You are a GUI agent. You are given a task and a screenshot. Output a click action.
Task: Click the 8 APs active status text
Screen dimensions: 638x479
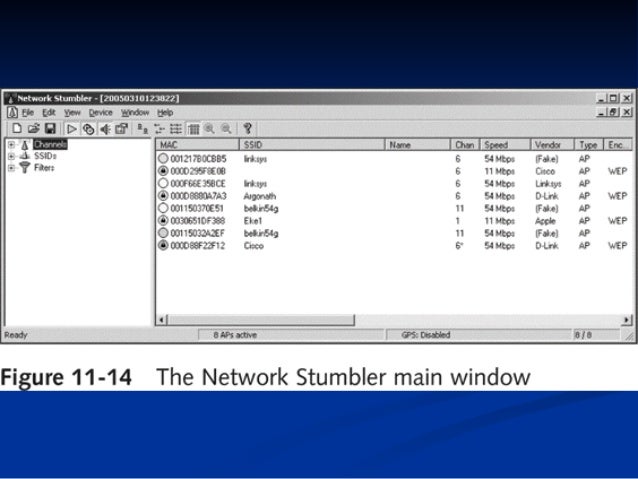point(235,335)
